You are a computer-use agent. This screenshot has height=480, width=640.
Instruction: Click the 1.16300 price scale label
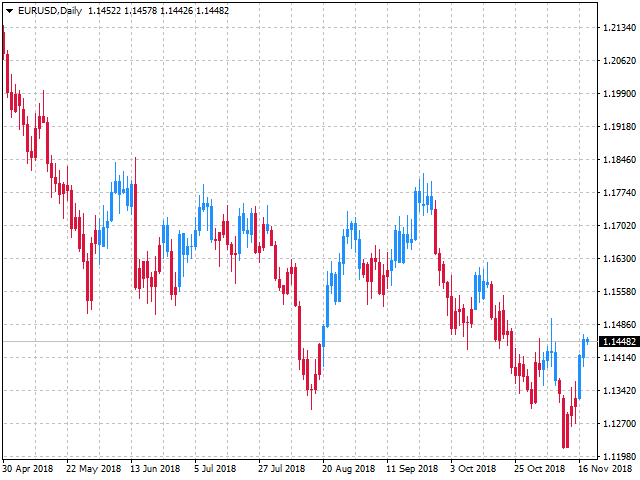click(x=619, y=259)
